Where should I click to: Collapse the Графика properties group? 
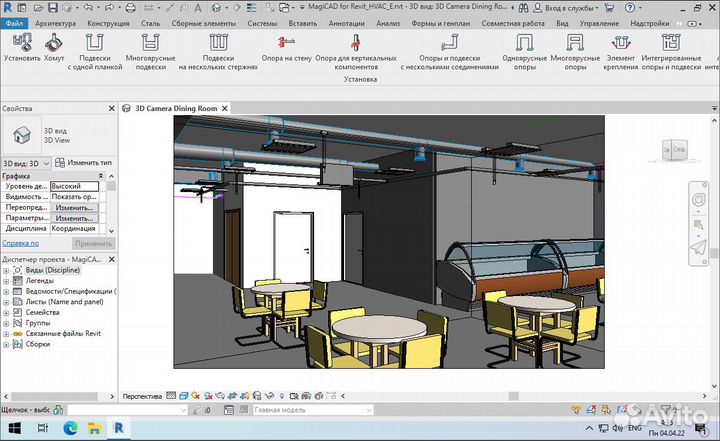(x=101, y=176)
